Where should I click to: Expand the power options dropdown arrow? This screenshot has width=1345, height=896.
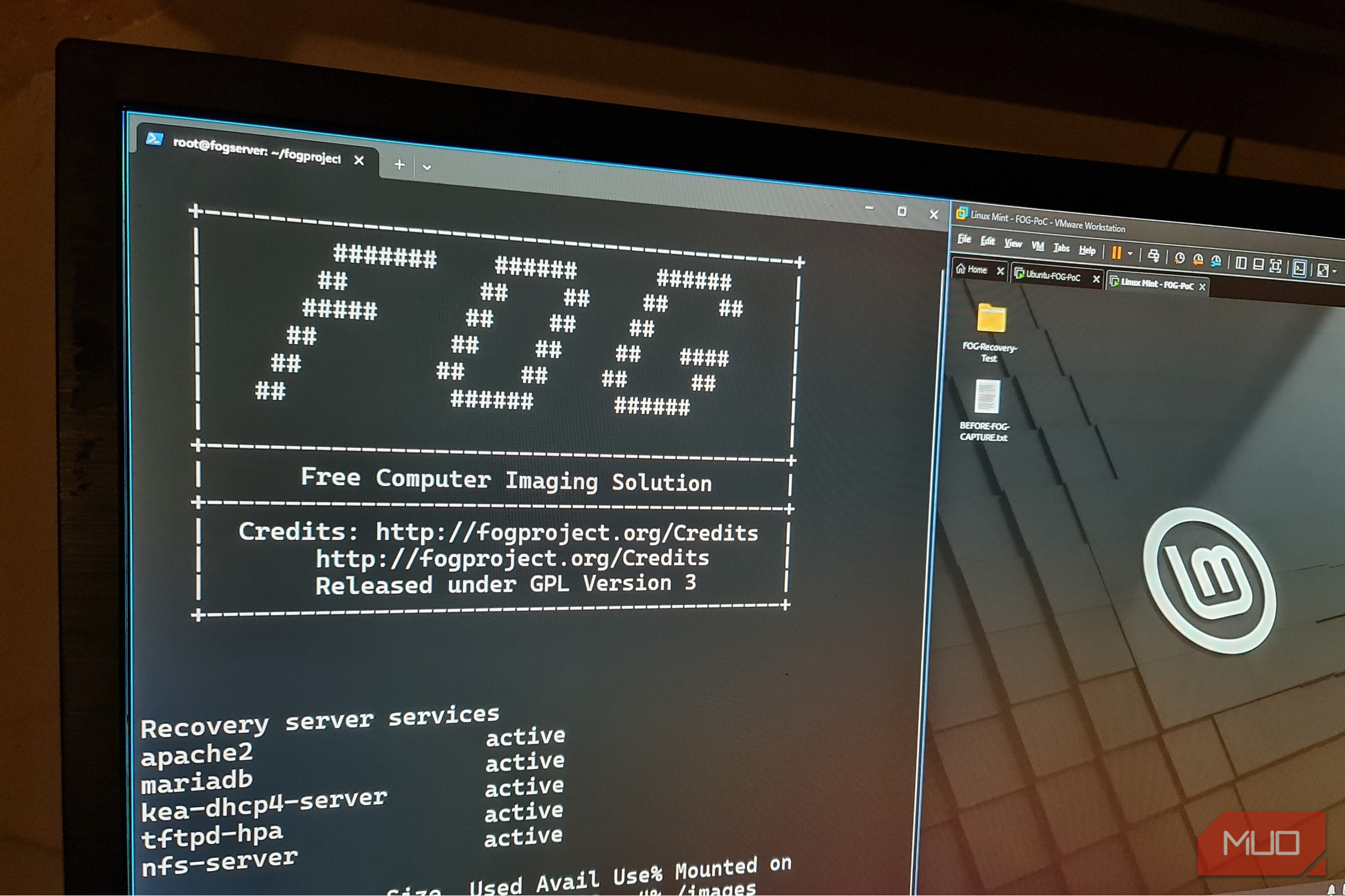coord(1130,254)
